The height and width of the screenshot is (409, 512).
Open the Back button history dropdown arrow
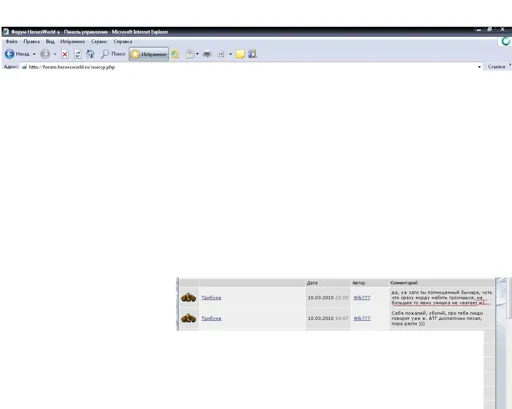point(34,54)
